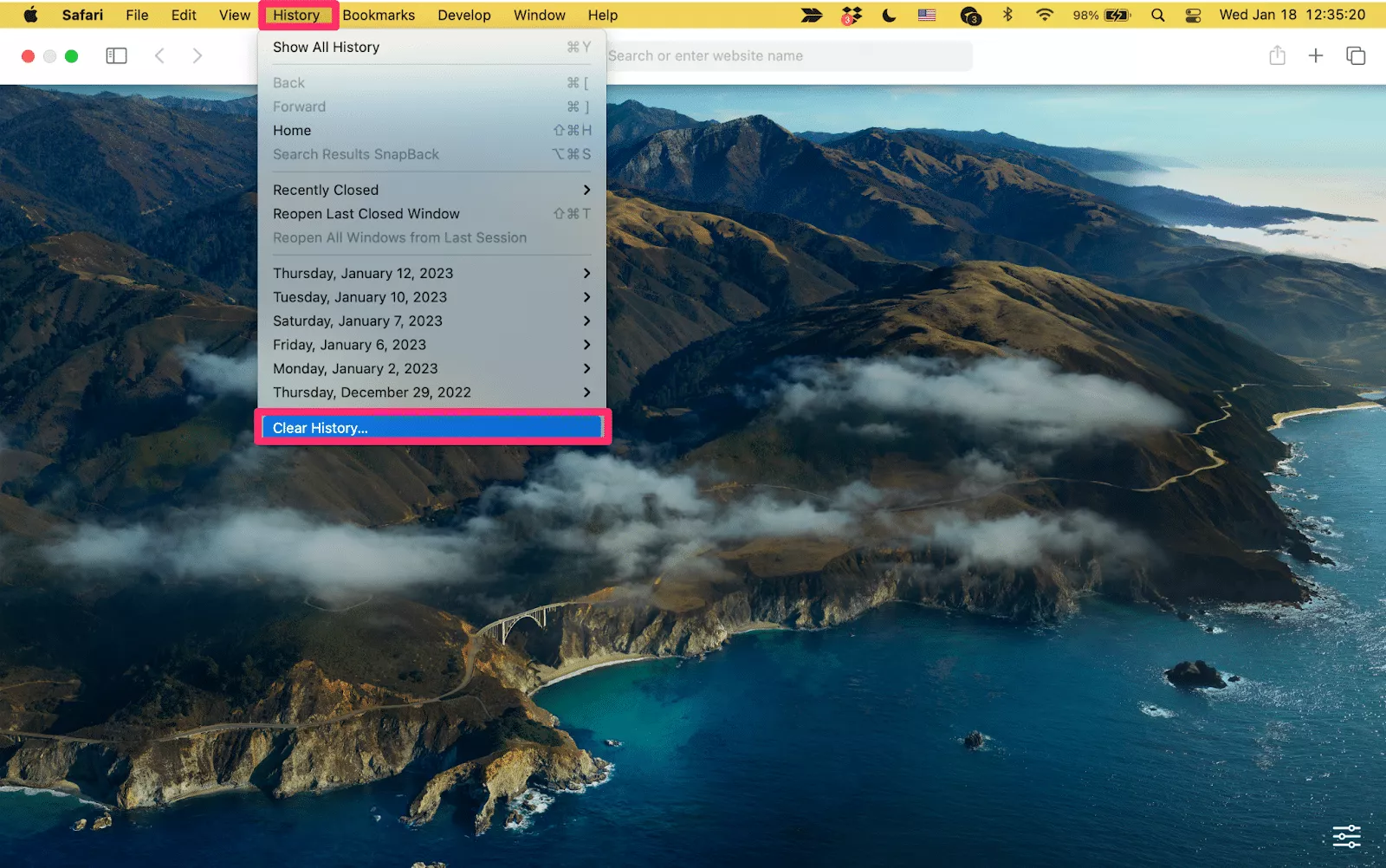Image resolution: width=1386 pixels, height=868 pixels.
Task: Expand Thursday, December 29, 2022 history
Action: (432, 392)
